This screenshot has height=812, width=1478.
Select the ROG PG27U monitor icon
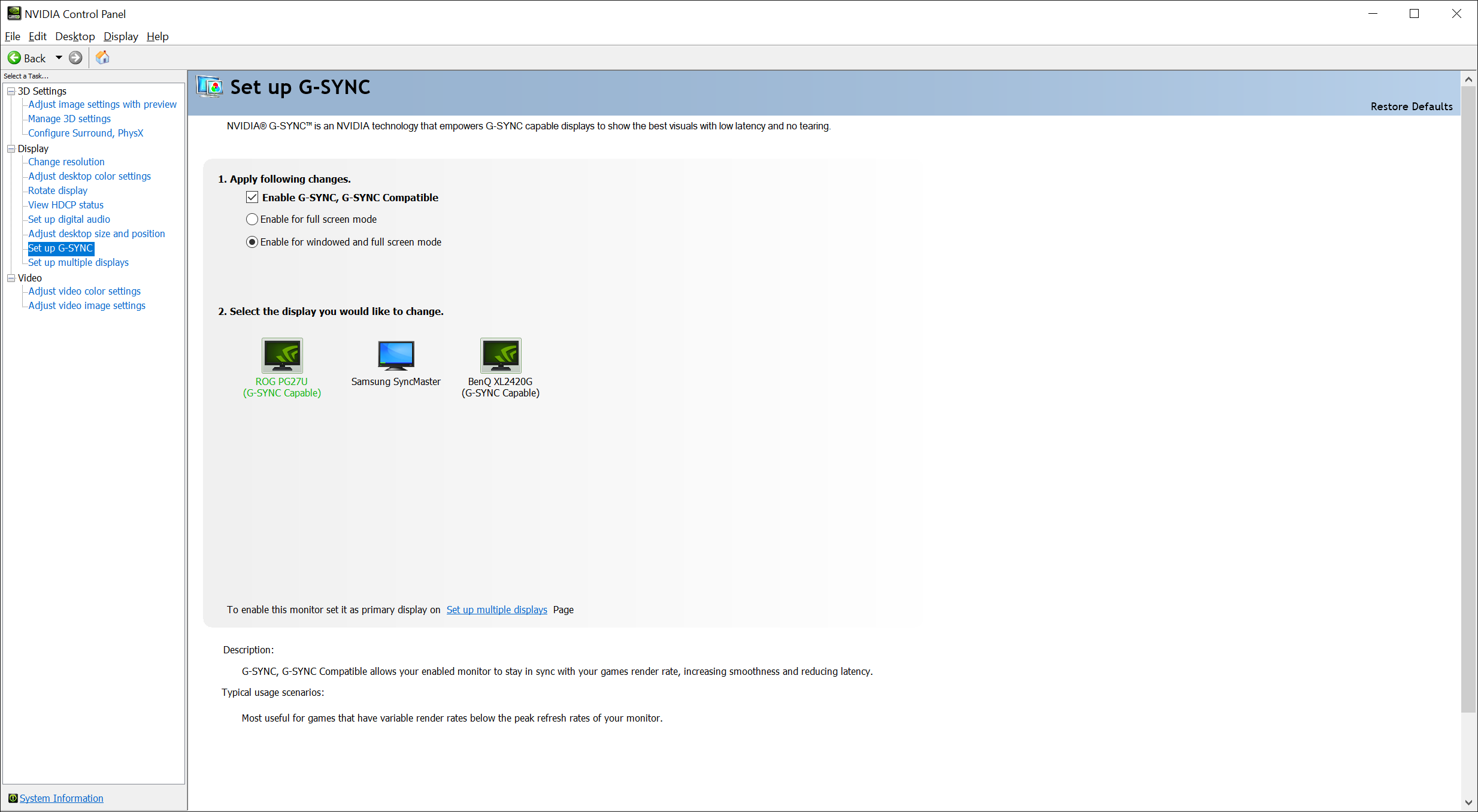[x=282, y=355]
